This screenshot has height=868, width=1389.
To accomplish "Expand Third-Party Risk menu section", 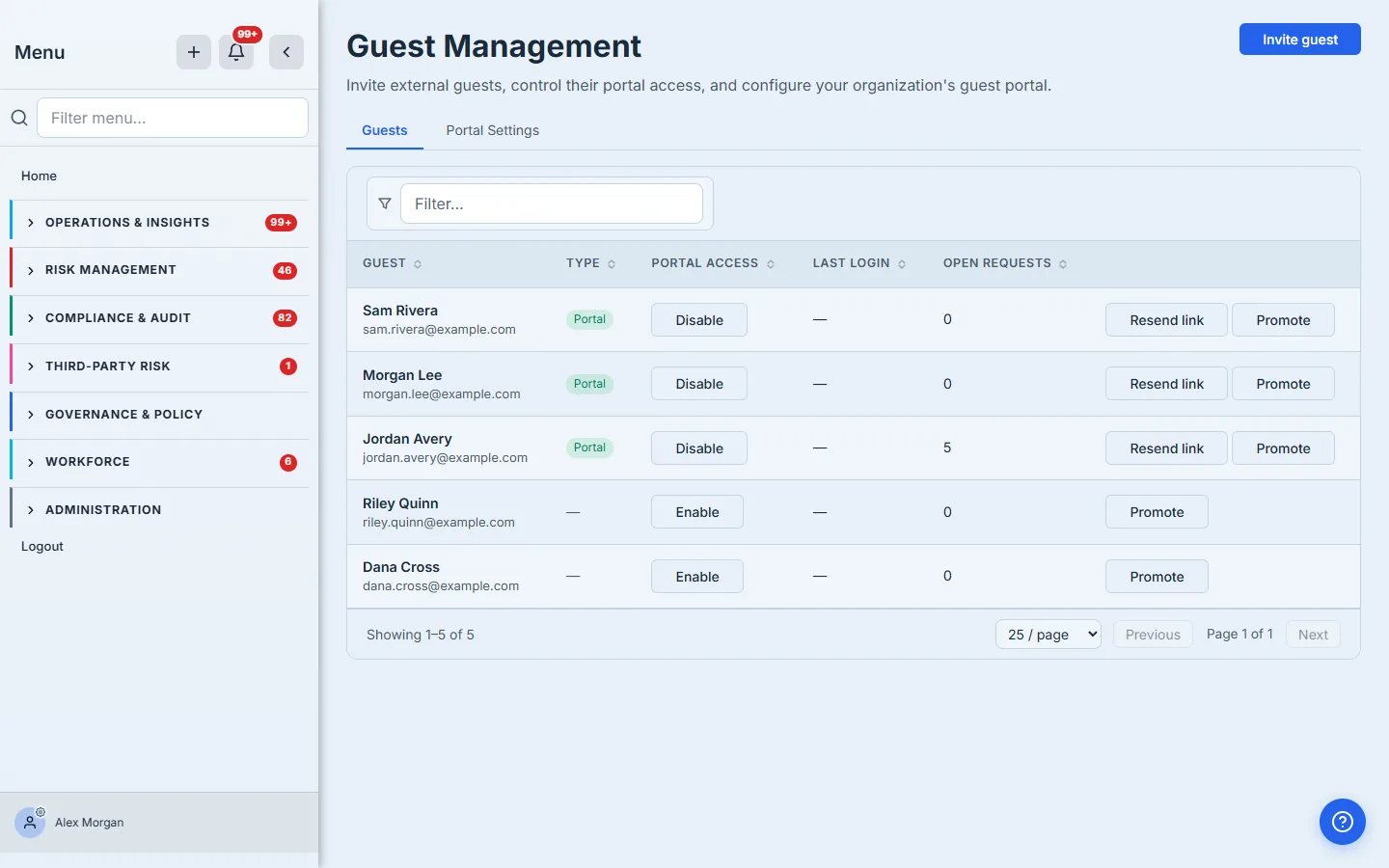I will [x=159, y=366].
